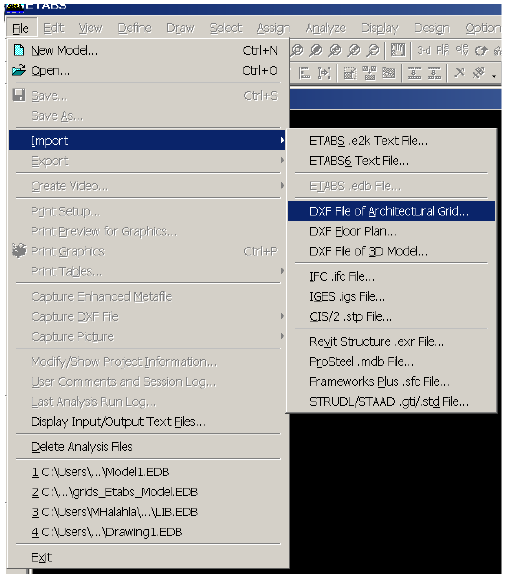
Task: Expand the Create Video submenu arrow
Action: pos(282,185)
